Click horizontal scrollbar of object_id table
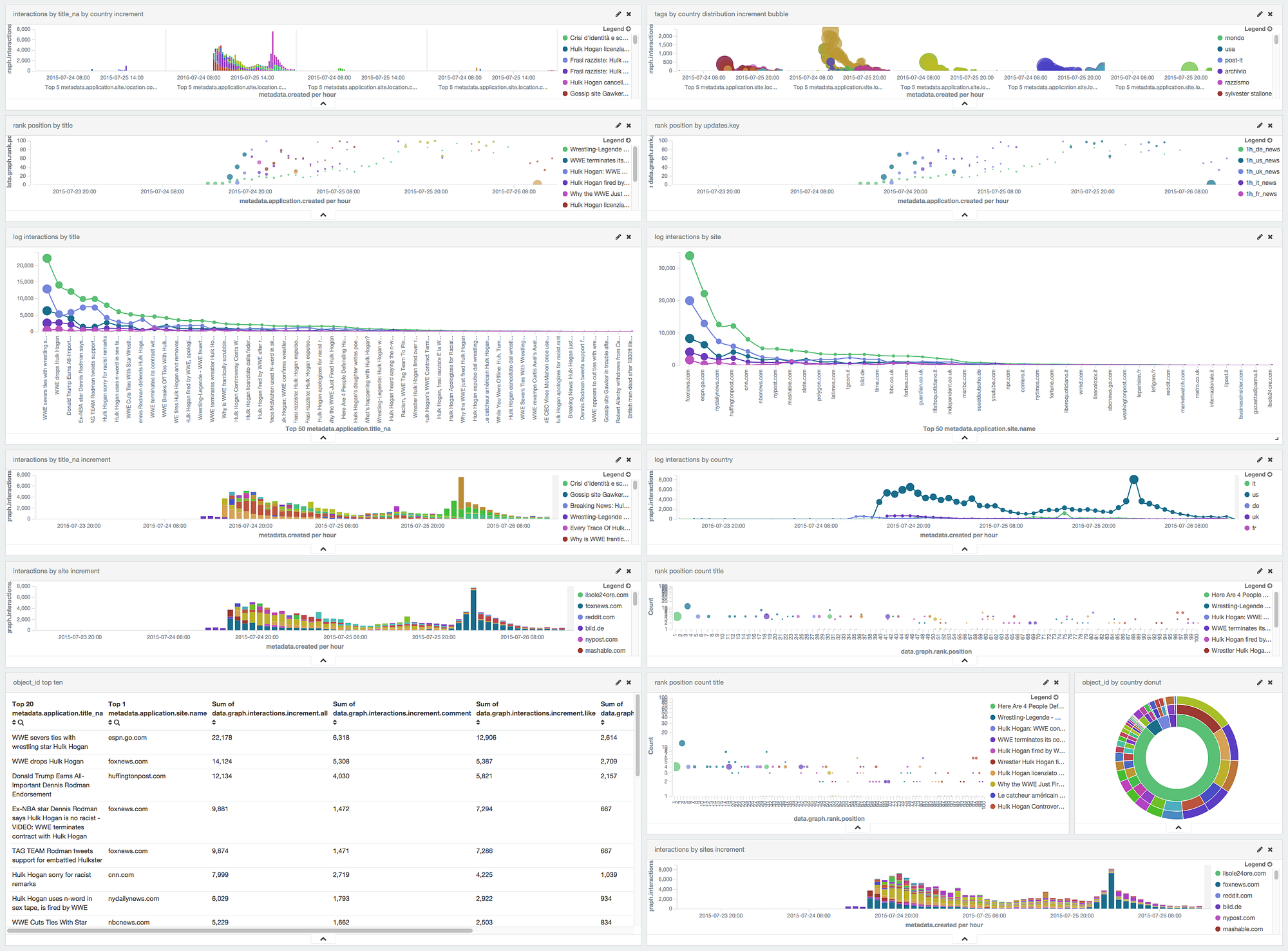This screenshot has width=1288, height=951. click(x=240, y=931)
